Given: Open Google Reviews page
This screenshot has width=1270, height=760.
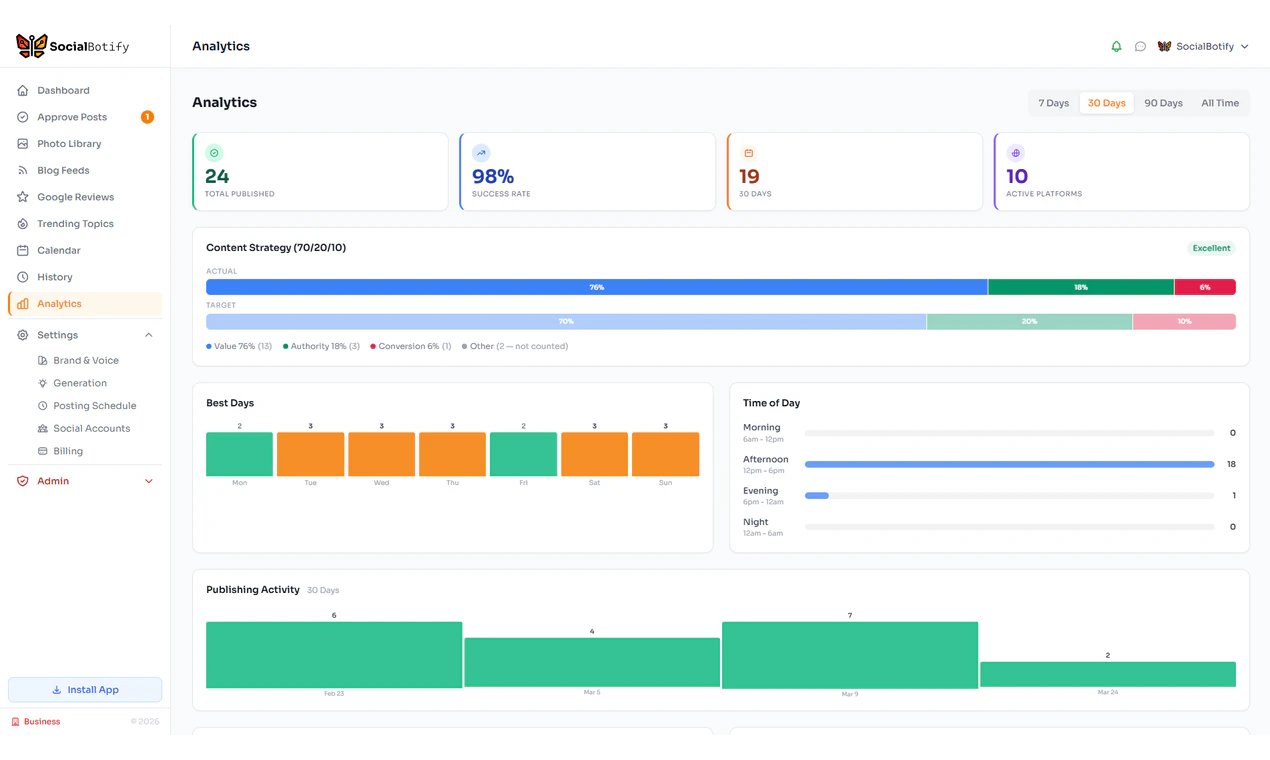Looking at the screenshot, I should click(85, 197).
